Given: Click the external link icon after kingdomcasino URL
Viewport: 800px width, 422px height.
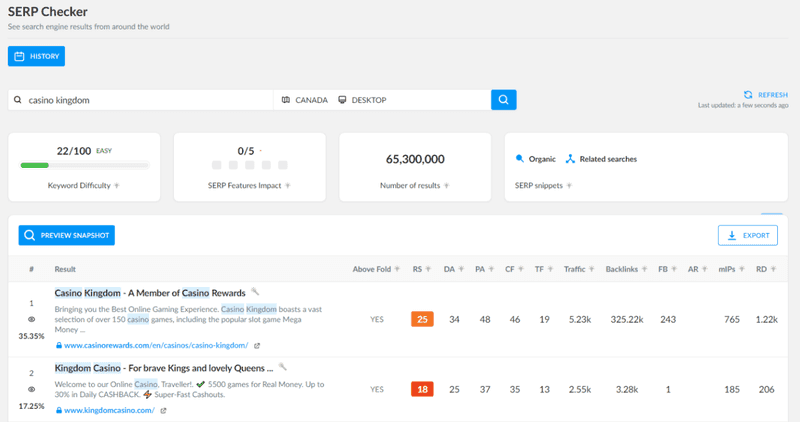Looking at the screenshot, I should (163, 411).
